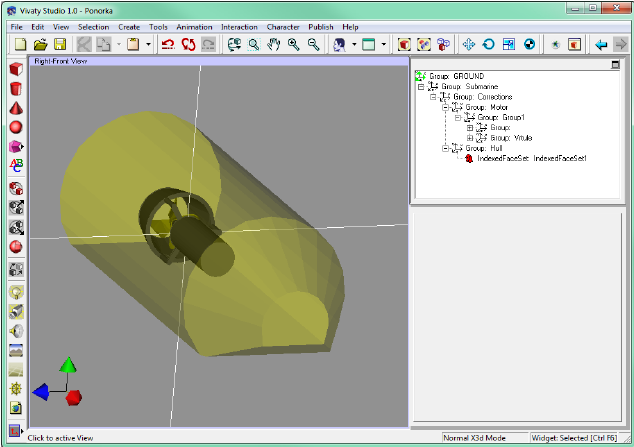Open the Help menu
The image size is (634, 447).
350,27
